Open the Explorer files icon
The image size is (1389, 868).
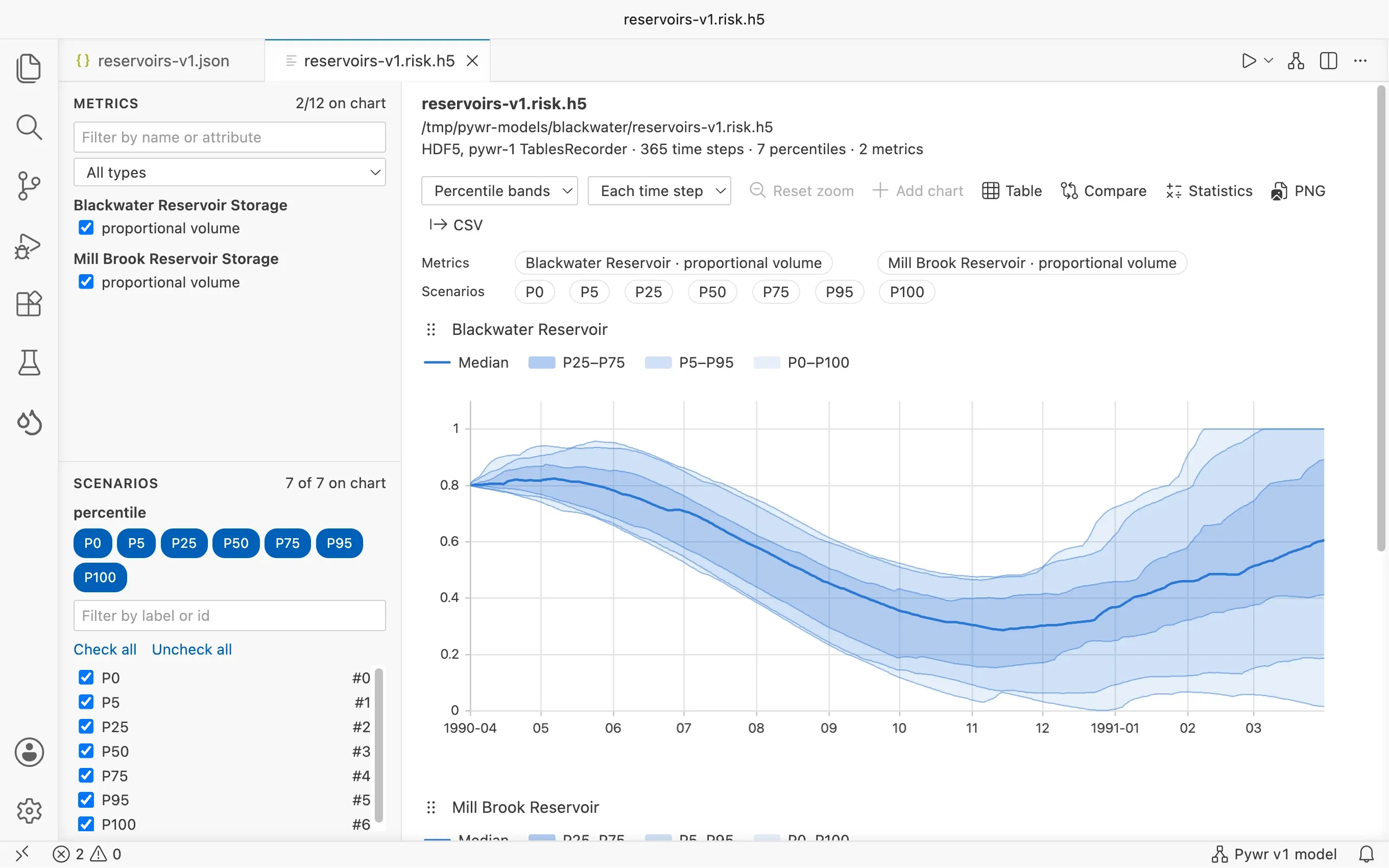[x=29, y=68]
